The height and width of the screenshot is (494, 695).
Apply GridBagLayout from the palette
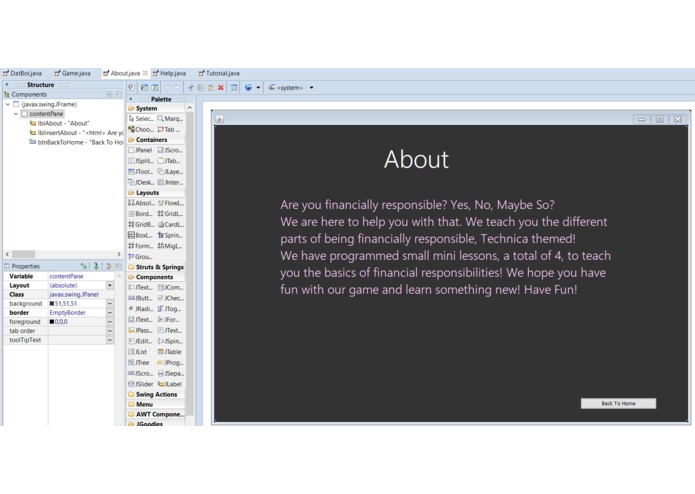point(141,225)
